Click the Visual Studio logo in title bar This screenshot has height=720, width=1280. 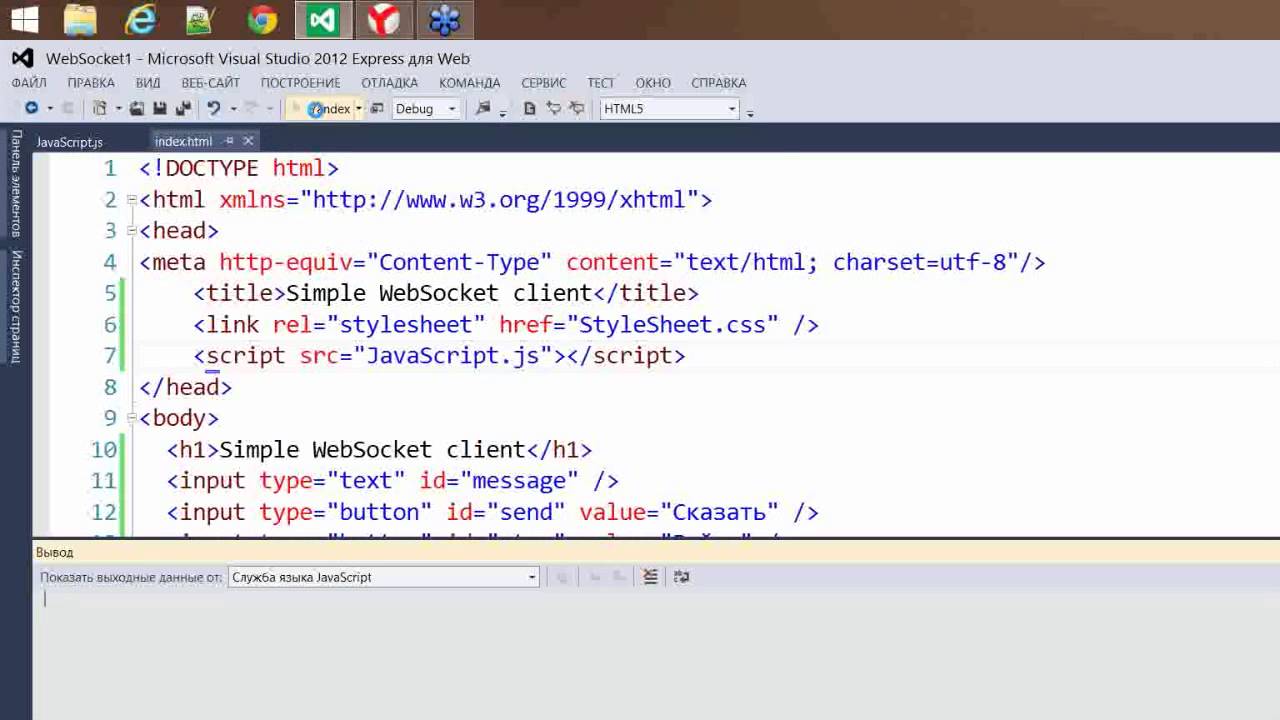(x=22, y=58)
